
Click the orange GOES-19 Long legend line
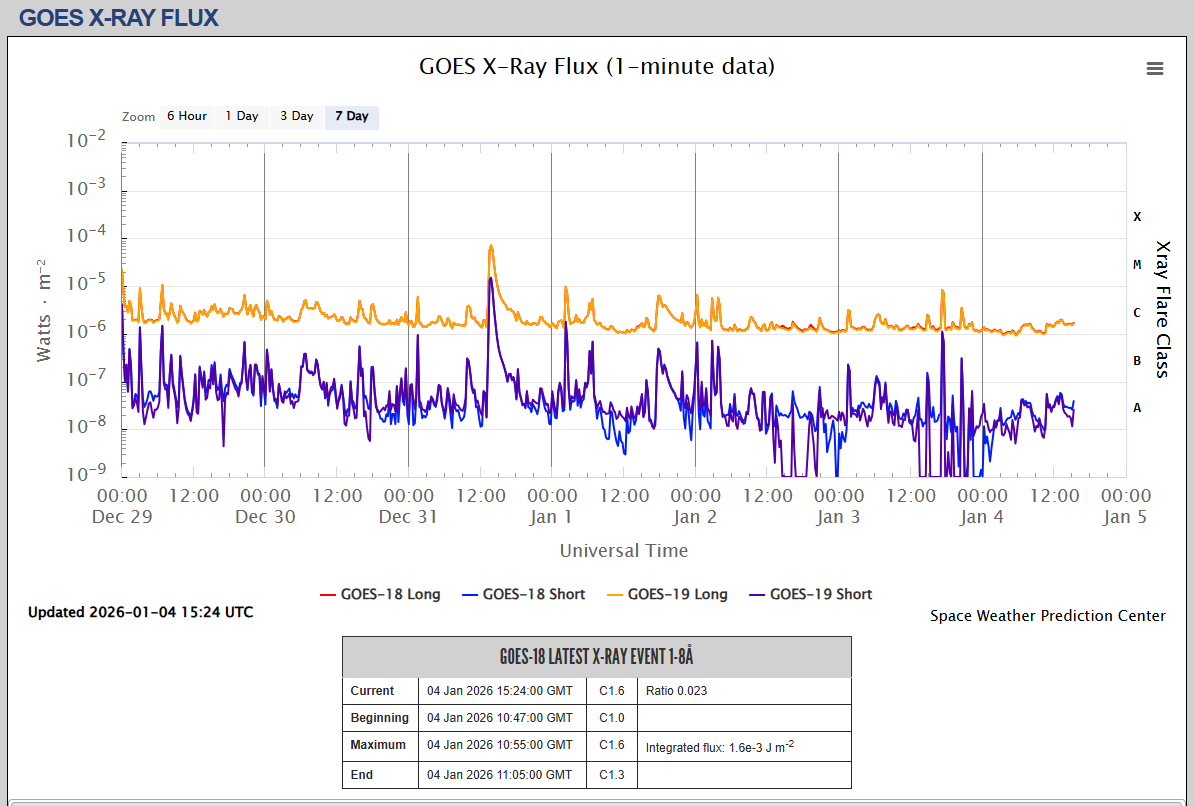coord(612,594)
